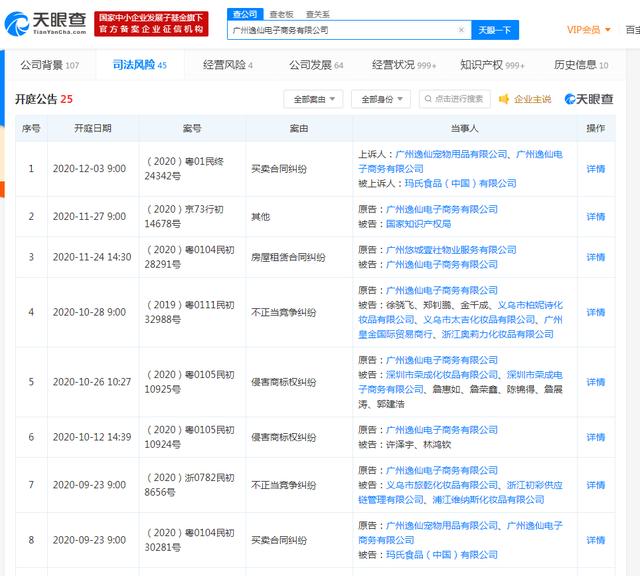Click the search magnifier in the filter box
640x576 pixels.
[x=427, y=99]
